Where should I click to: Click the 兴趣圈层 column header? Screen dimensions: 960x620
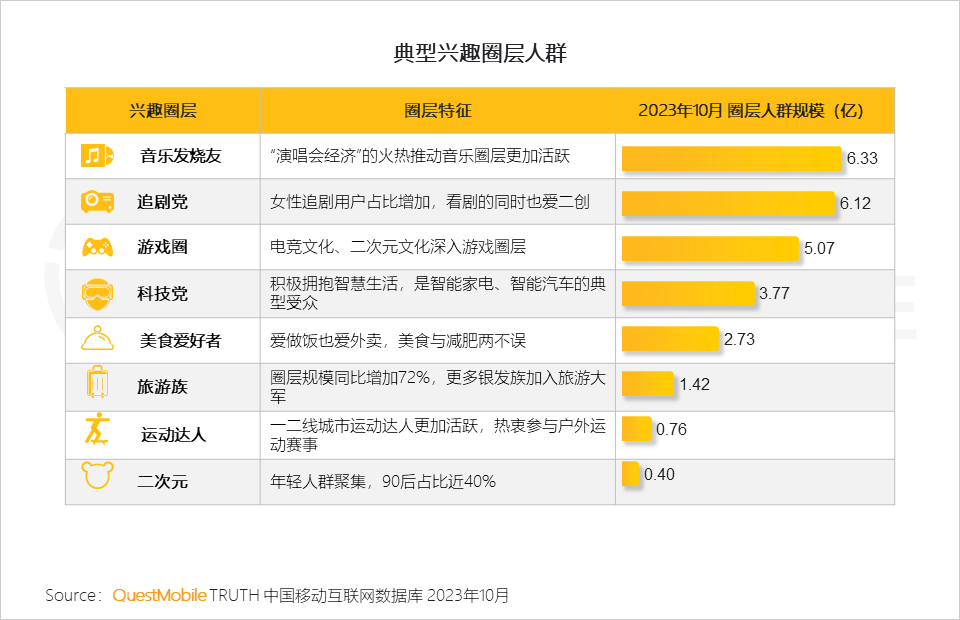click(163, 110)
